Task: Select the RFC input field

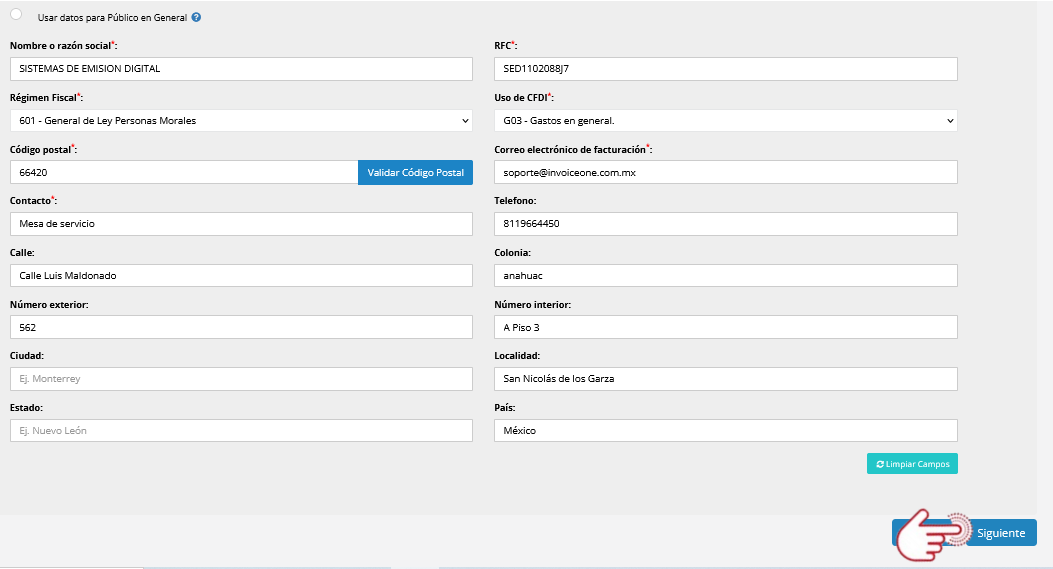Action: 725,69
